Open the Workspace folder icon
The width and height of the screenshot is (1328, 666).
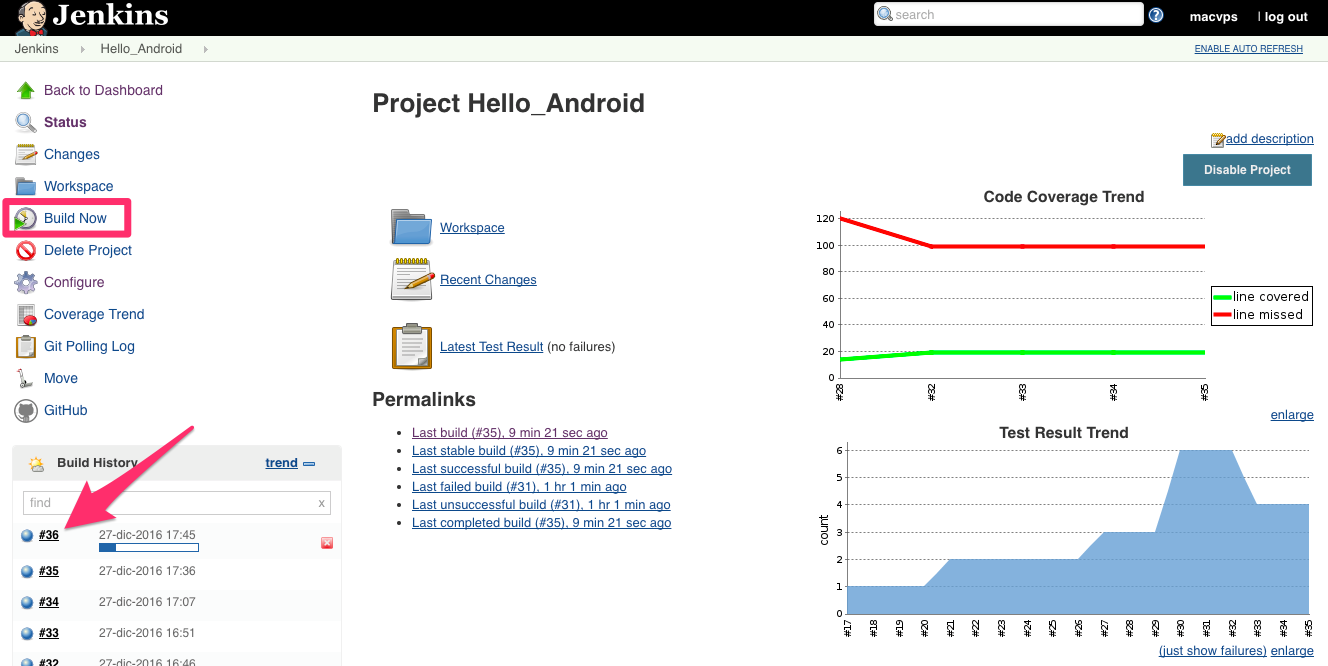click(x=411, y=227)
